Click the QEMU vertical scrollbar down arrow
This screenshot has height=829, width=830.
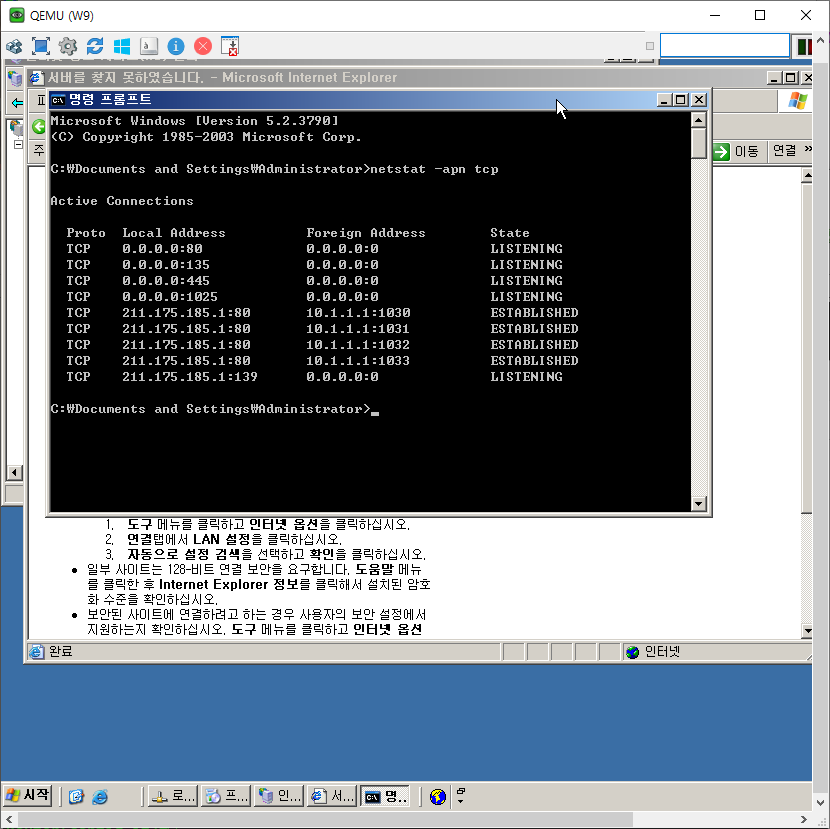coord(820,803)
